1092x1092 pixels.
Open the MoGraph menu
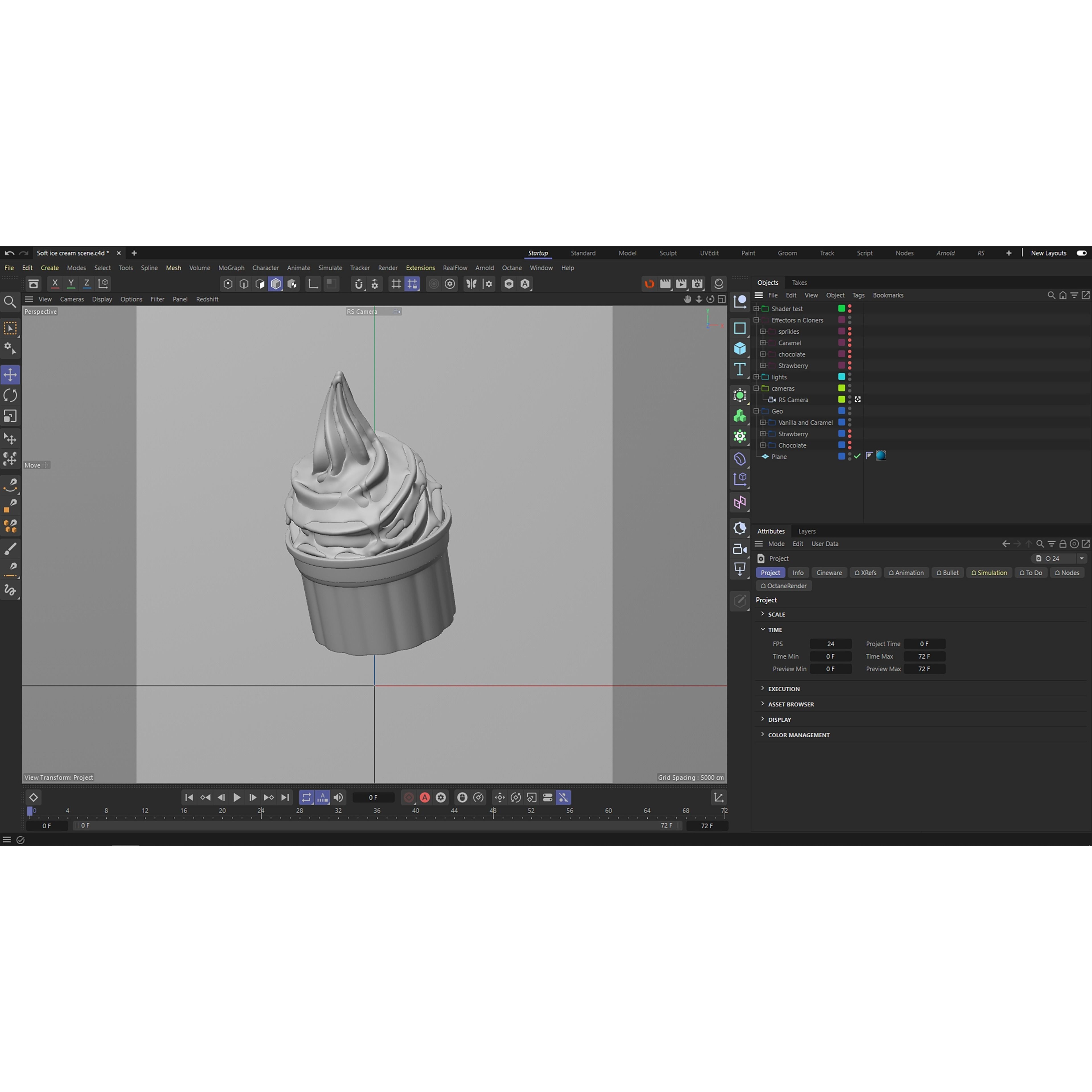click(231, 268)
